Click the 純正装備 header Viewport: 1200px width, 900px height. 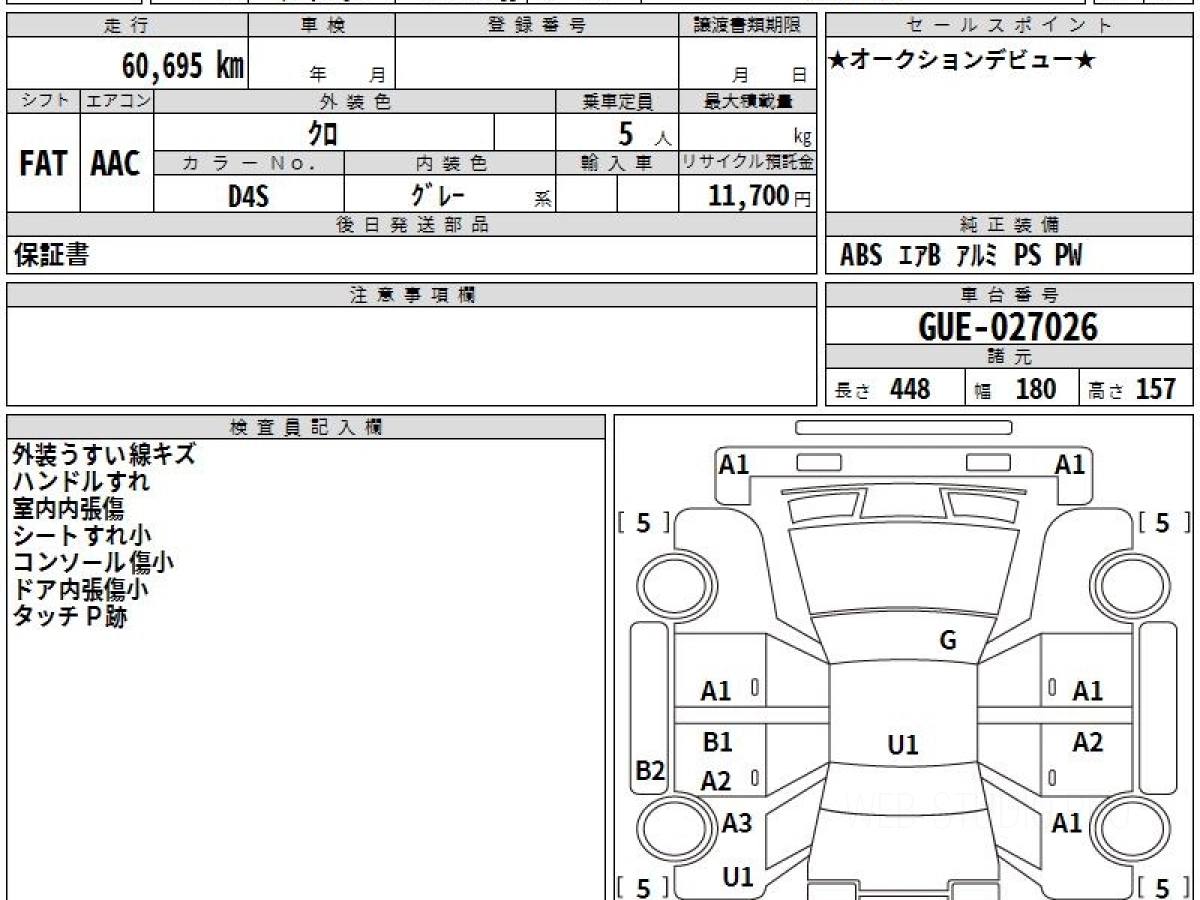1010,225
